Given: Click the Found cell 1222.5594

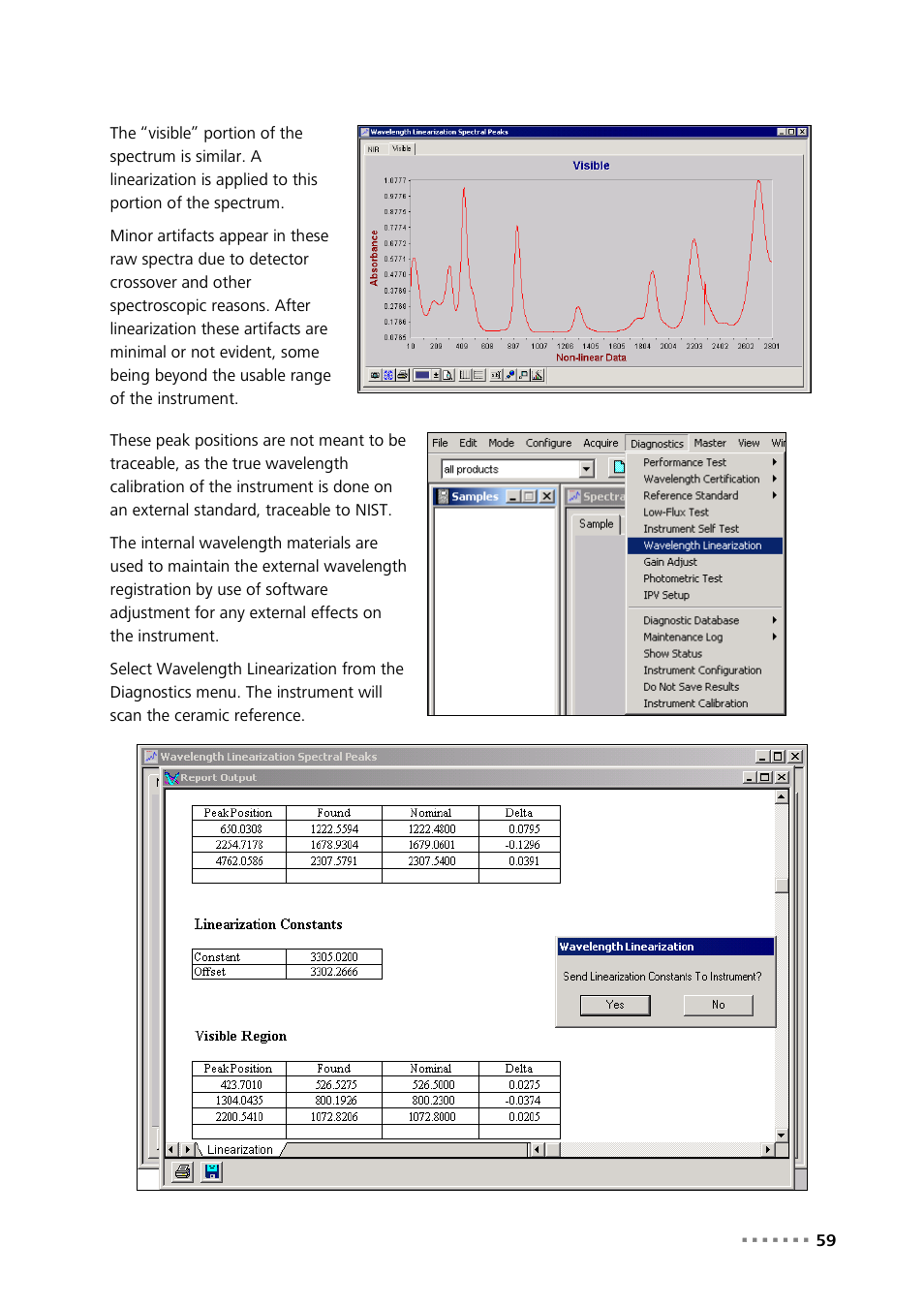Looking at the screenshot, I should pos(334,829).
